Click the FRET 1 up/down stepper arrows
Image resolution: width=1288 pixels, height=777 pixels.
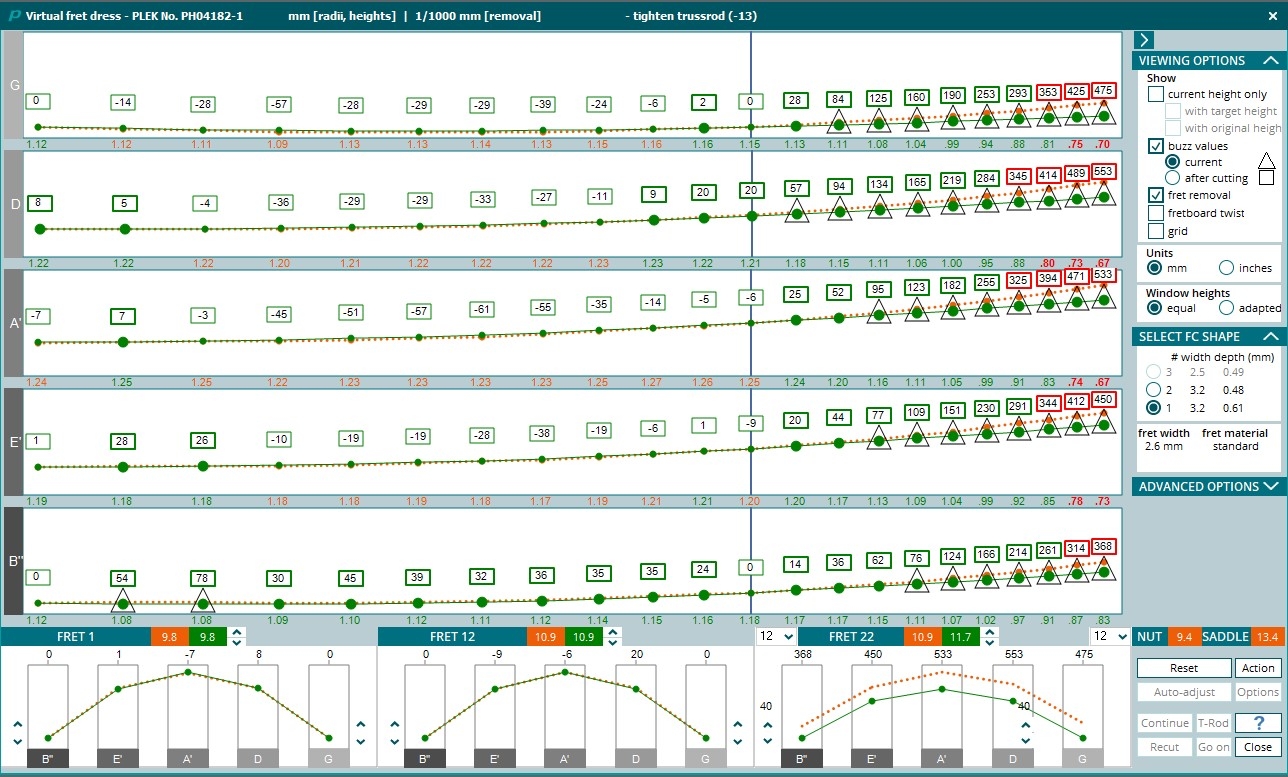pyautogui.click(x=236, y=637)
